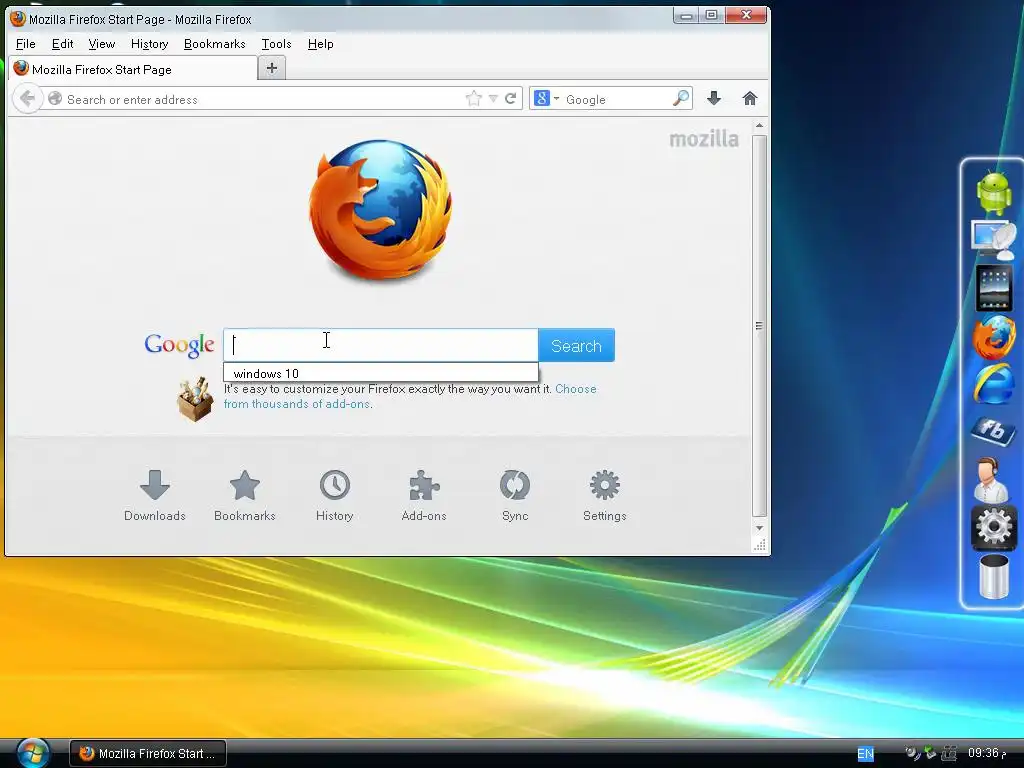Open the Edit menu

pyautogui.click(x=62, y=44)
